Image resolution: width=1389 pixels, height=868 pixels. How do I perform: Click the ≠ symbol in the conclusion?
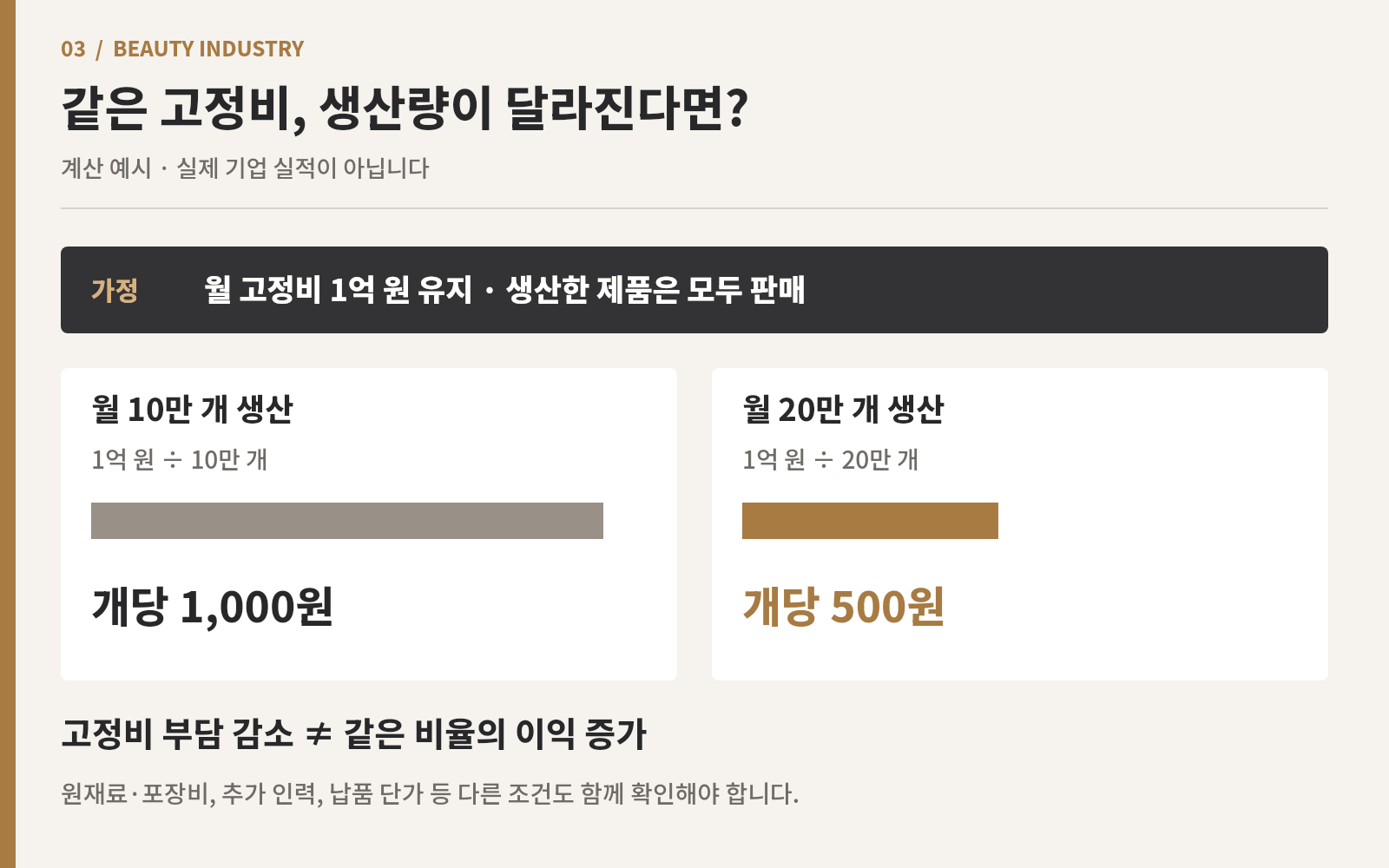pyautogui.click(x=319, y=734)
